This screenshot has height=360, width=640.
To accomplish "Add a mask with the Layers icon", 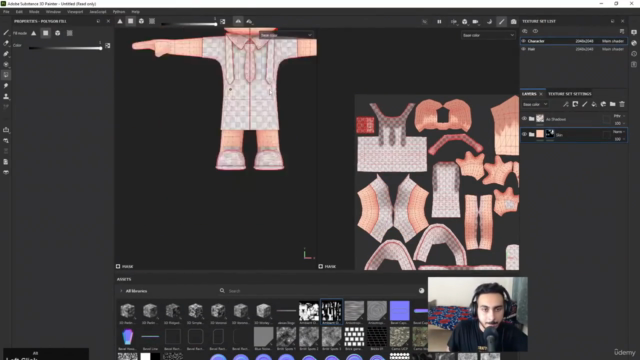I will click(x=575, y=104).
